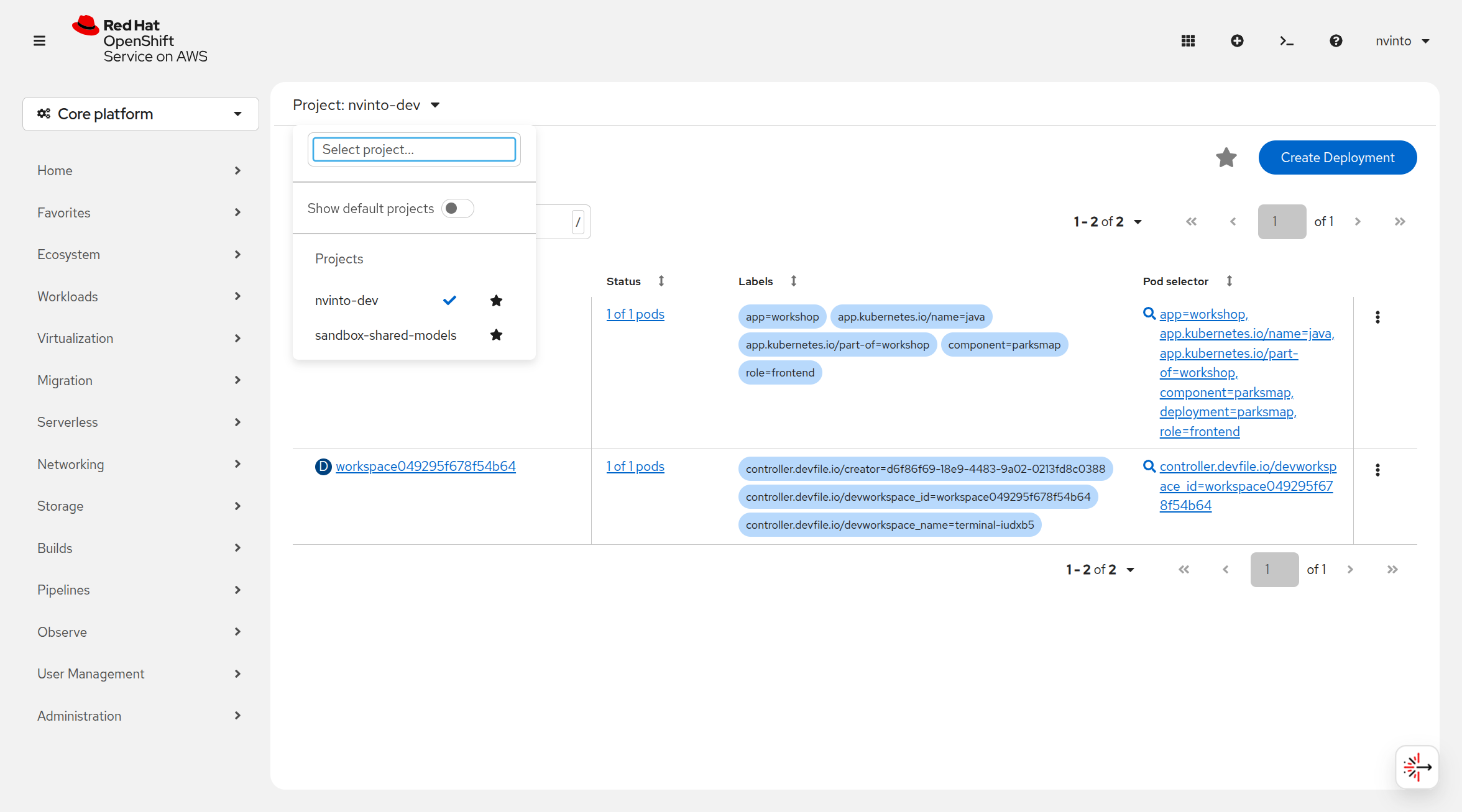Open kebab menu for workspace049295f678f54b64 row

tap(1377, 470)
